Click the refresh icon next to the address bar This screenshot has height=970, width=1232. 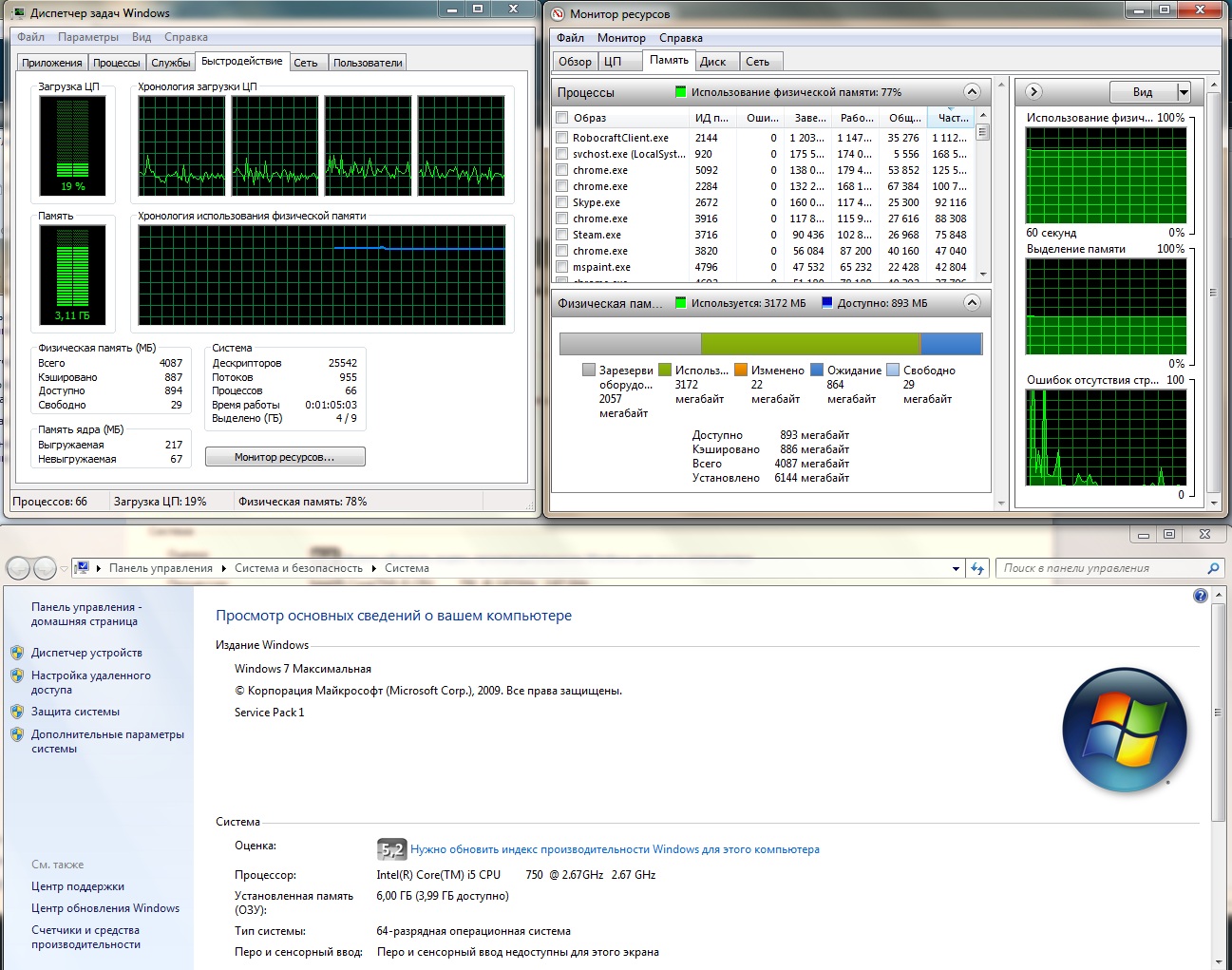tap(977, 568)
